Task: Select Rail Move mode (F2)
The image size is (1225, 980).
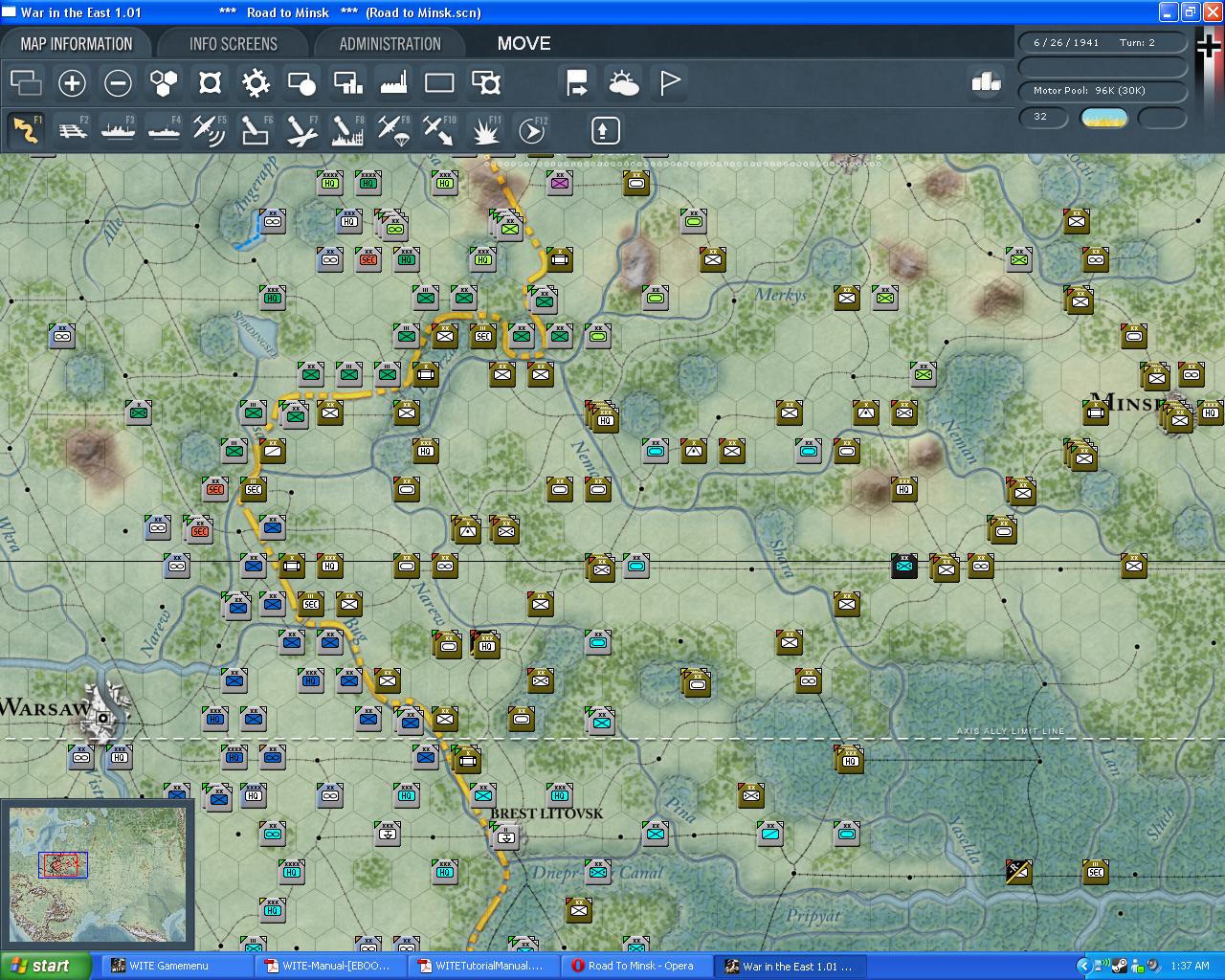Action: click(72, 130)
